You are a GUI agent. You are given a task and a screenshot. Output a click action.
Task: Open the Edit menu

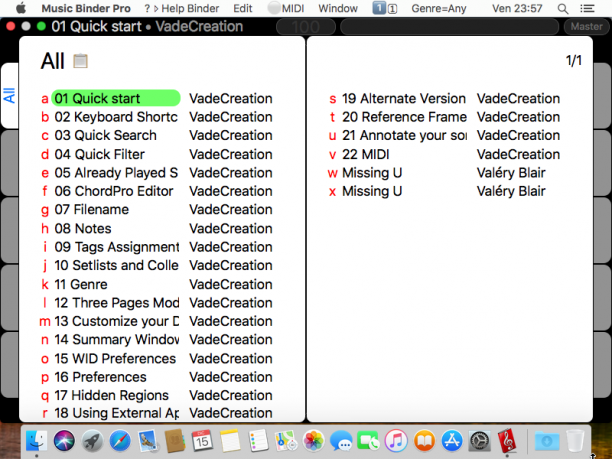point(242,9)
